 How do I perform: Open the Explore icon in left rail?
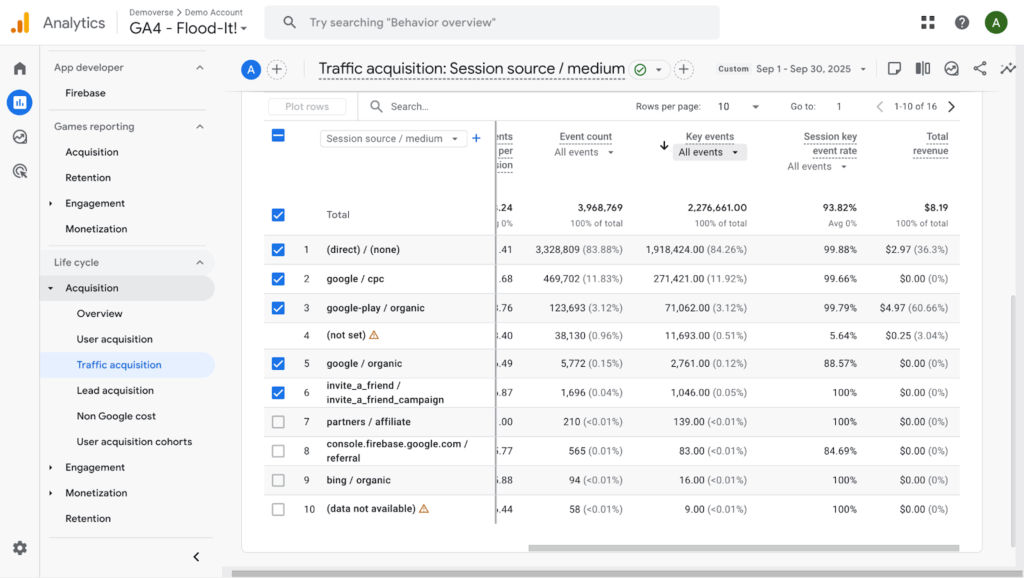19,137
